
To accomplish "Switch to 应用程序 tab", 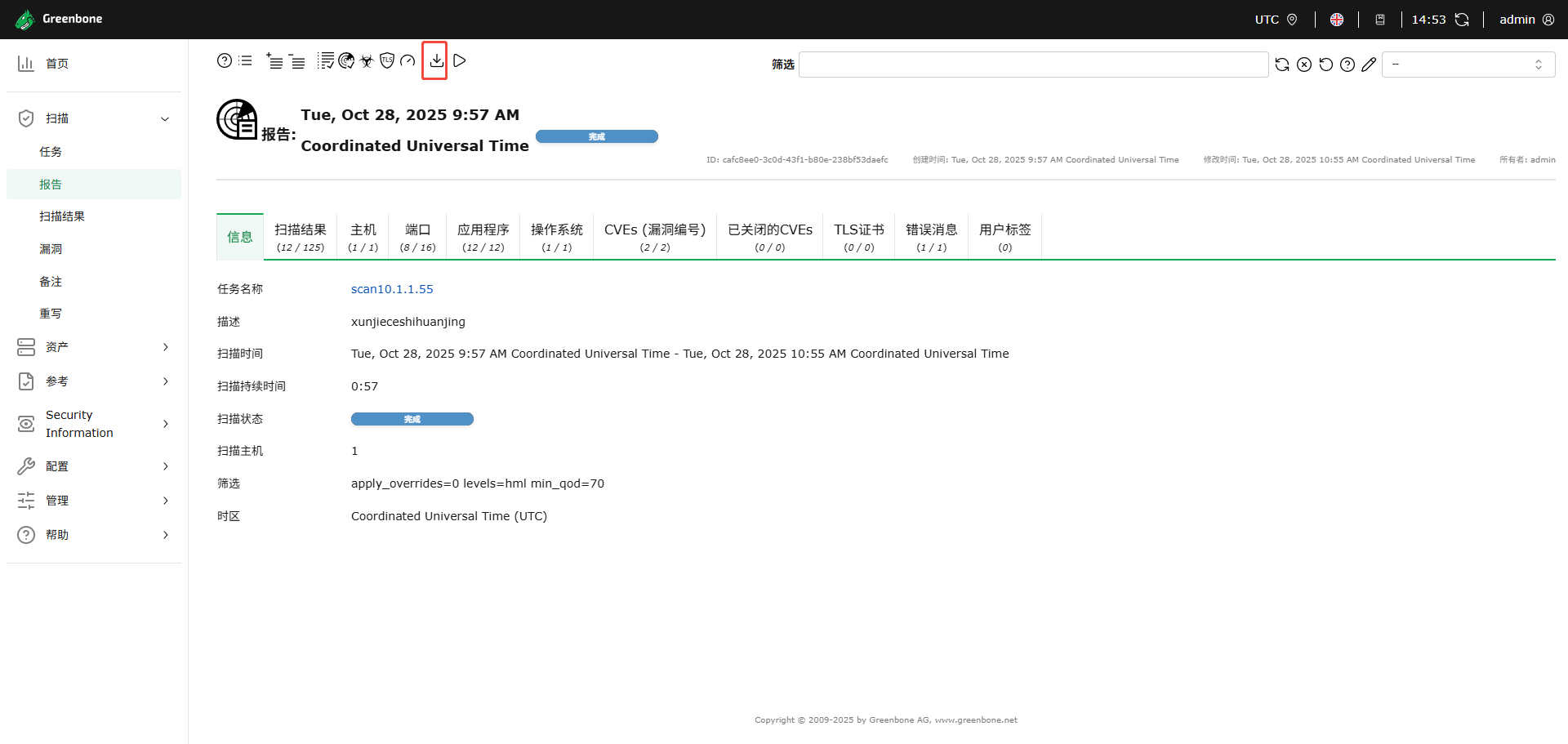I will click(x=483, y=237).
